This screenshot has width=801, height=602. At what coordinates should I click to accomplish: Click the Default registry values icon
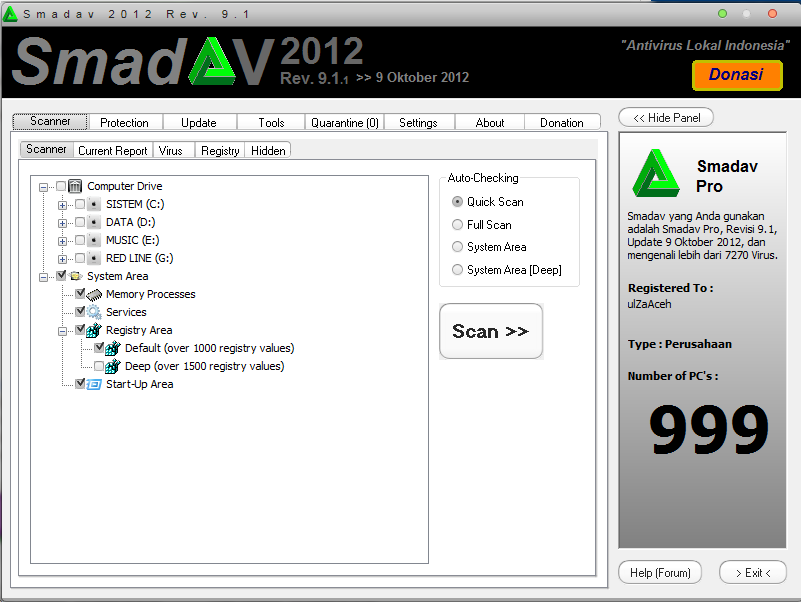click(x=113, y=349)
